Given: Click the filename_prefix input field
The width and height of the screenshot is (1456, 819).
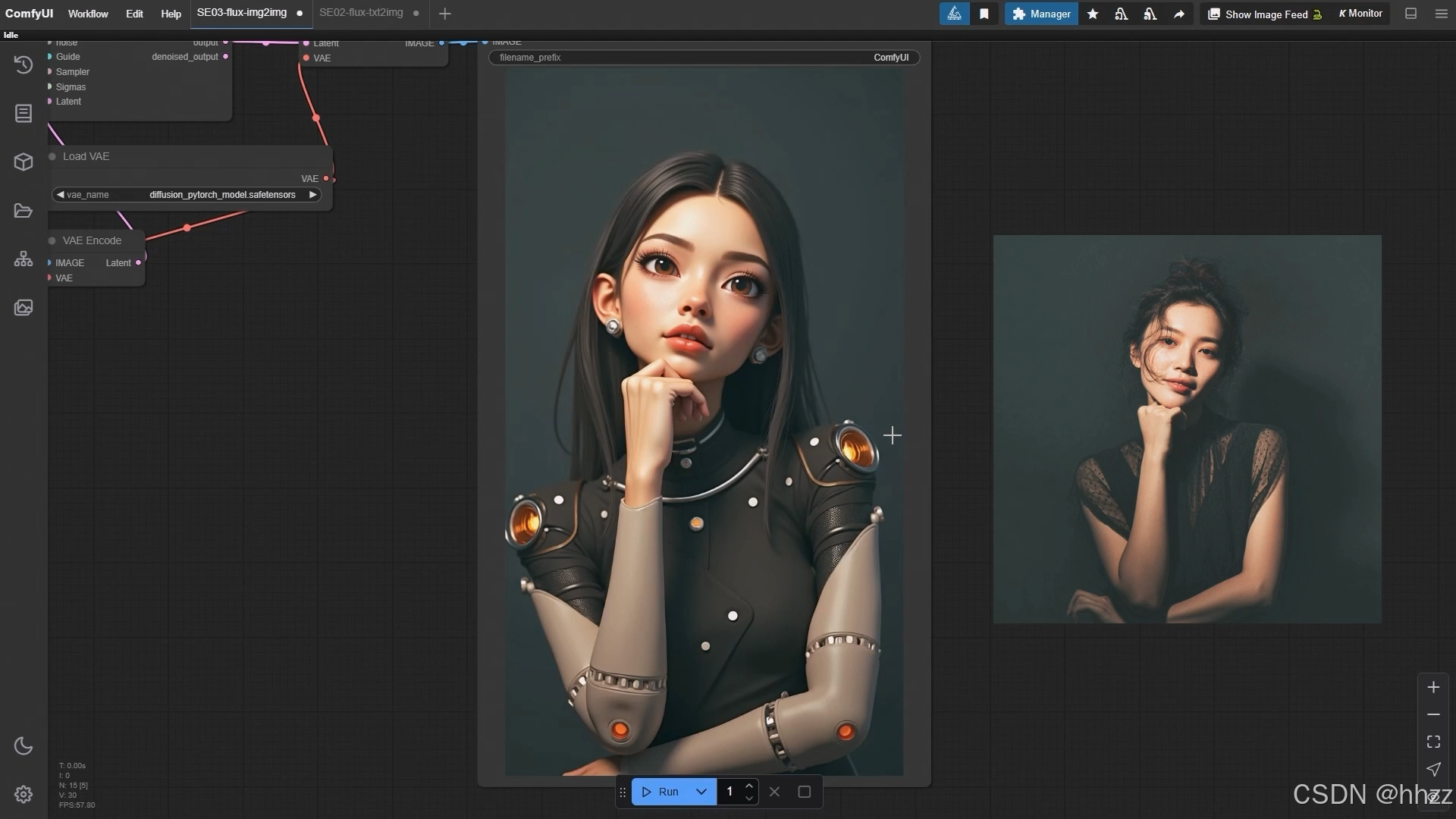Looking at the screenshot, I should (x=704, y=58).
